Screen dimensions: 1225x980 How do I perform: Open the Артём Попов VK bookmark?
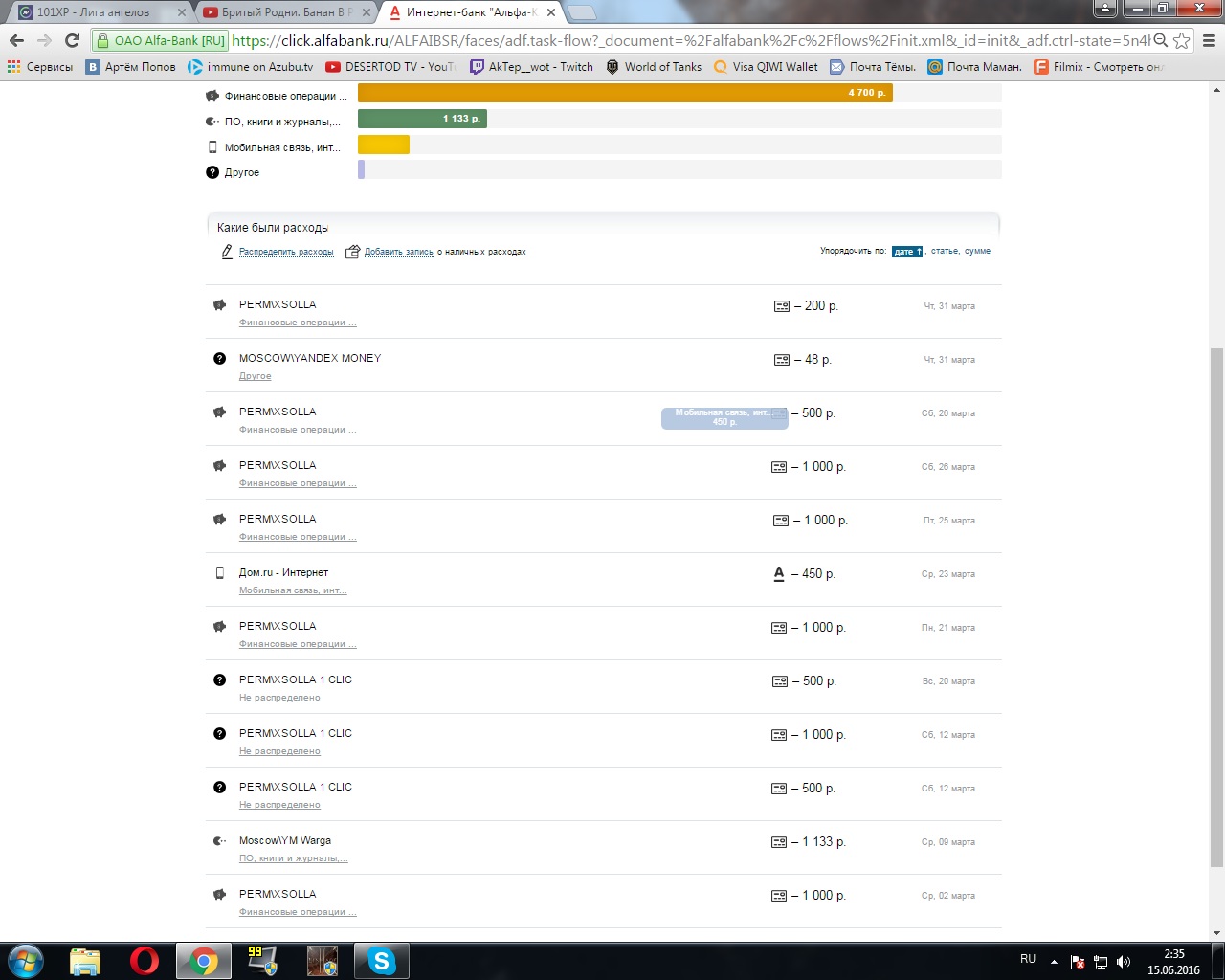[131, 67]
